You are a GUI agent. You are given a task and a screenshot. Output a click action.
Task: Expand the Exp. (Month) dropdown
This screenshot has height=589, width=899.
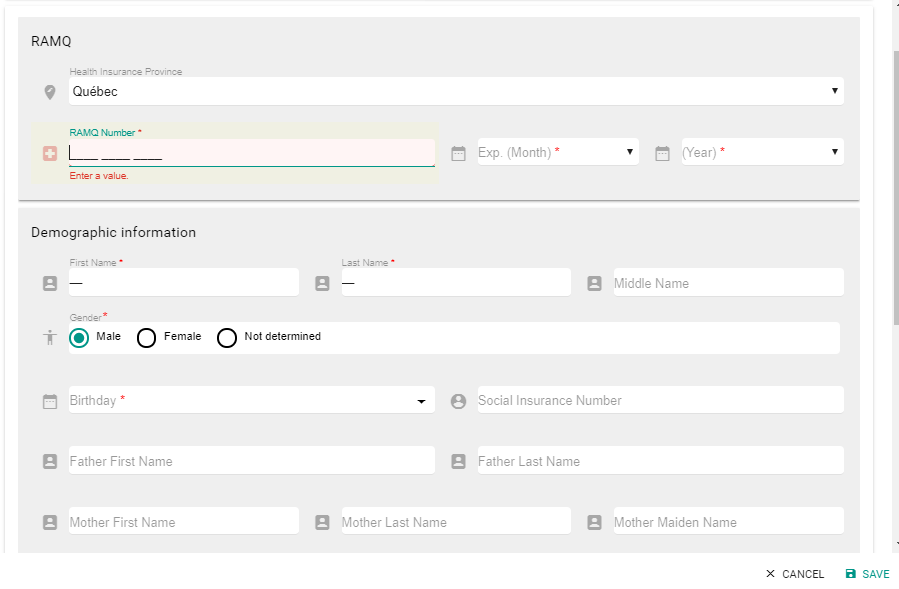click(x=557, y=152)
